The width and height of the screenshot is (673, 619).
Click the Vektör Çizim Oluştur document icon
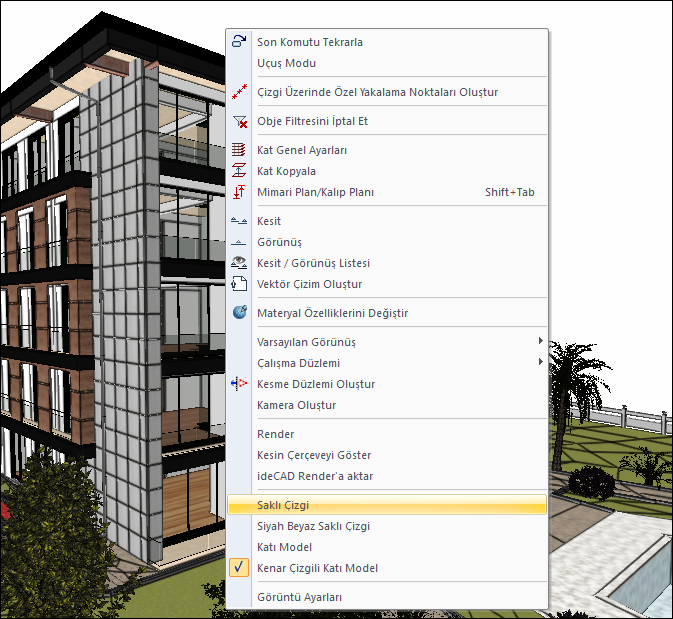coord(239,284)
